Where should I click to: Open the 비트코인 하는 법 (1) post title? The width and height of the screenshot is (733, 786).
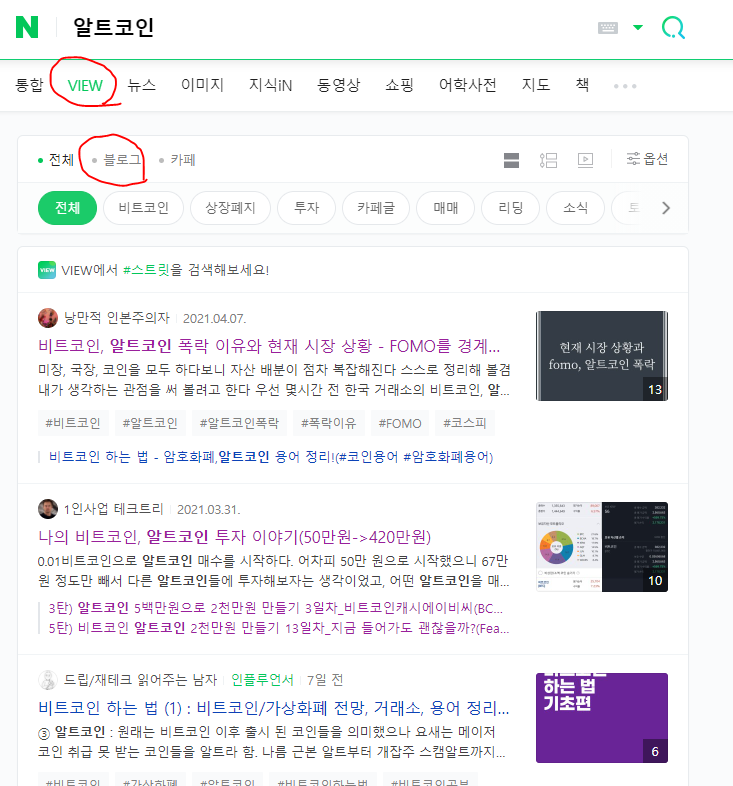pos(274,708)
